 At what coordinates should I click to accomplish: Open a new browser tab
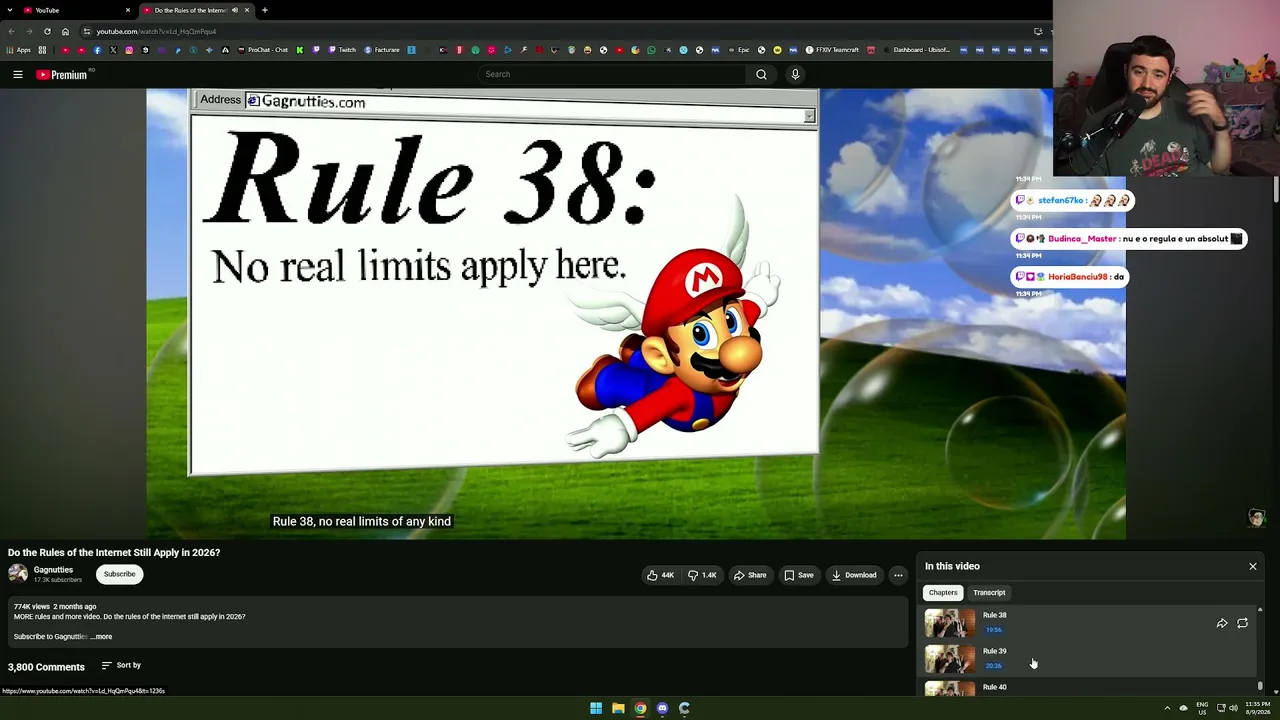(265, 10)
